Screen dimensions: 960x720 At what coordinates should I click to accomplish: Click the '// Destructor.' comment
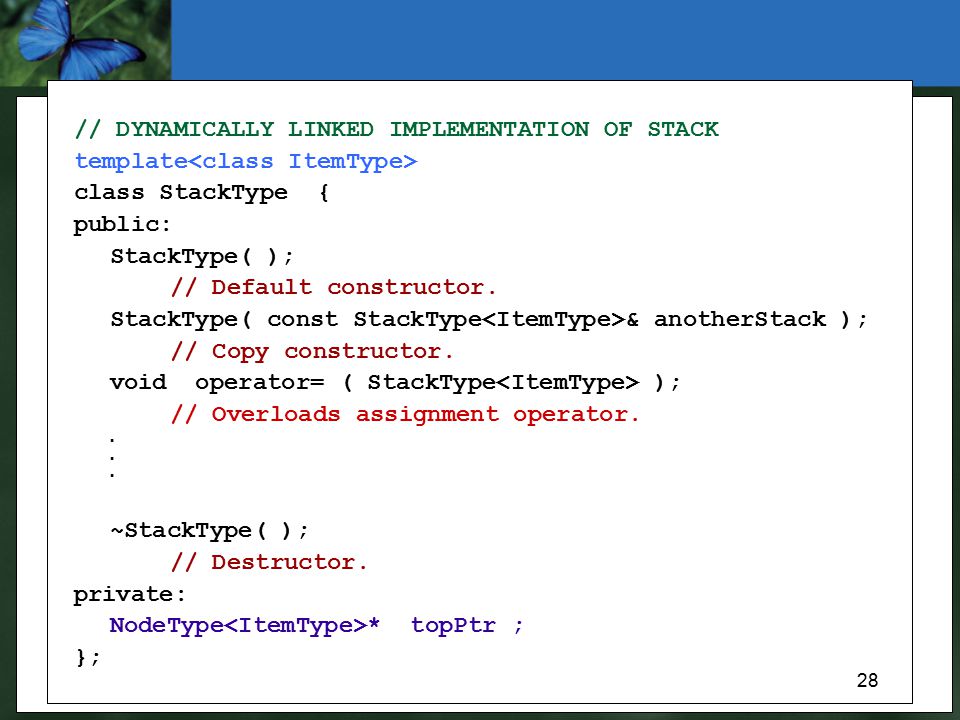269,562
